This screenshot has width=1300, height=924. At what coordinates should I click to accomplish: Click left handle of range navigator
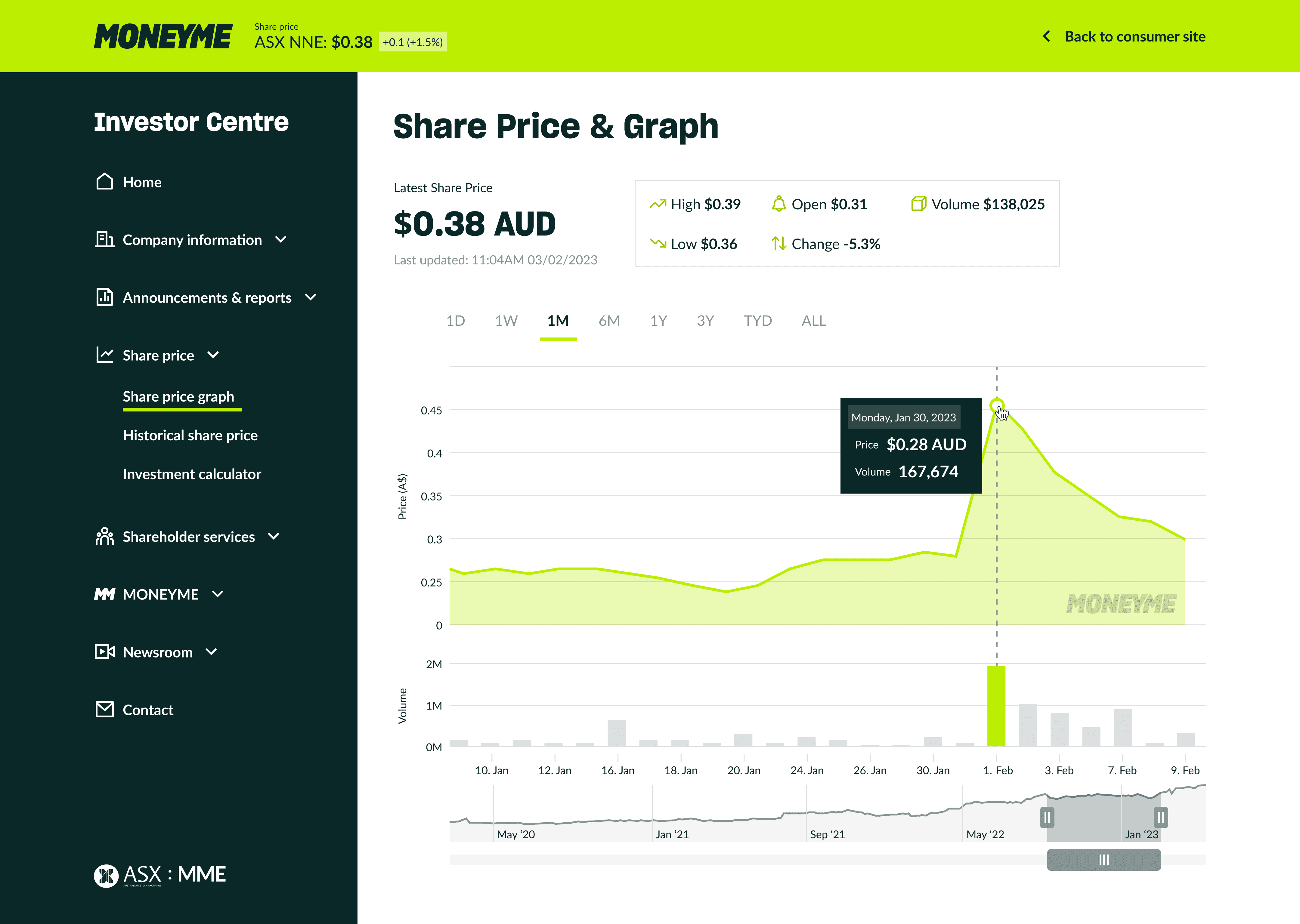click(x=1047, y=818)
